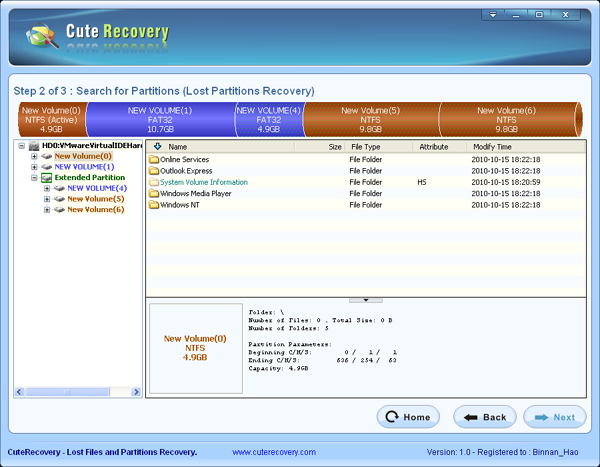Click the 2010-10-15 18:20:59 modify time
This screenshot has width=600, height=467.
(x=505, y=182)
